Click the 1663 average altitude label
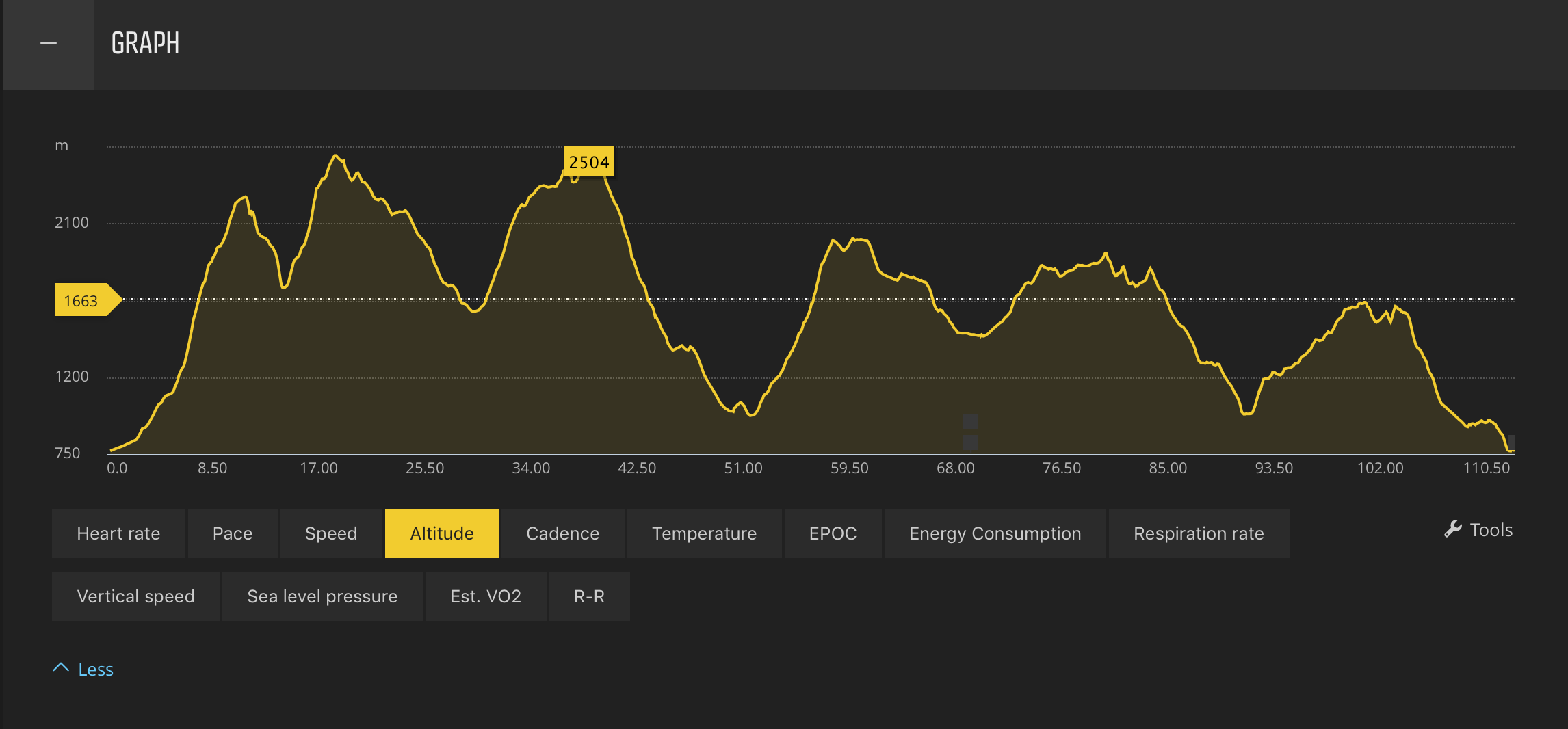1568x729 pixels. (81, 300)
